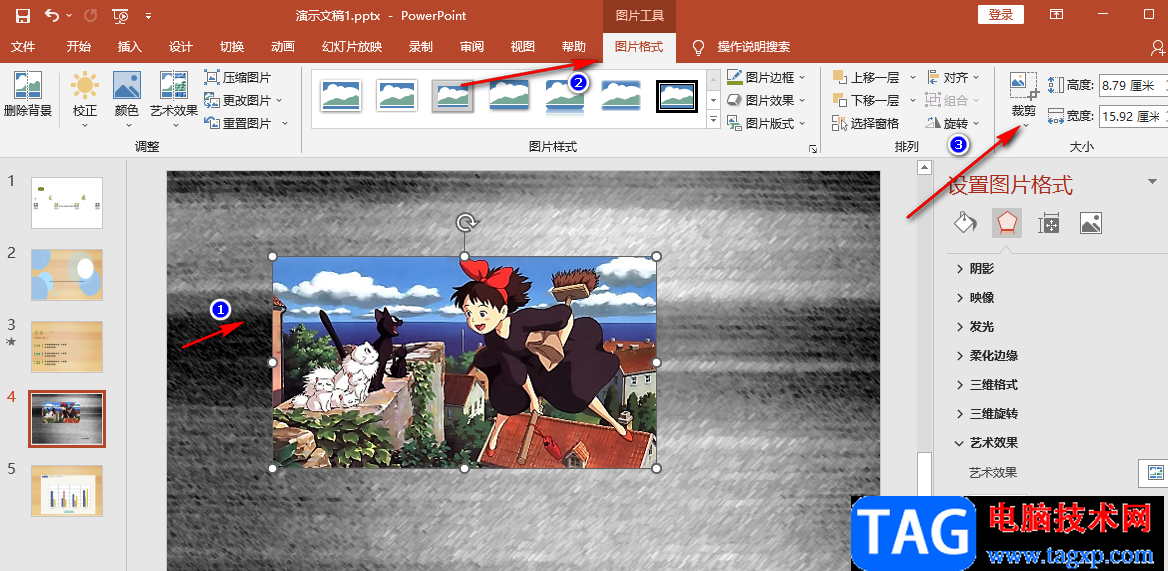This screenshot has height=571, width=1168.
Task: Open Crop (裁剪) dropdown arrow
Action: (x=1025, y=126)
